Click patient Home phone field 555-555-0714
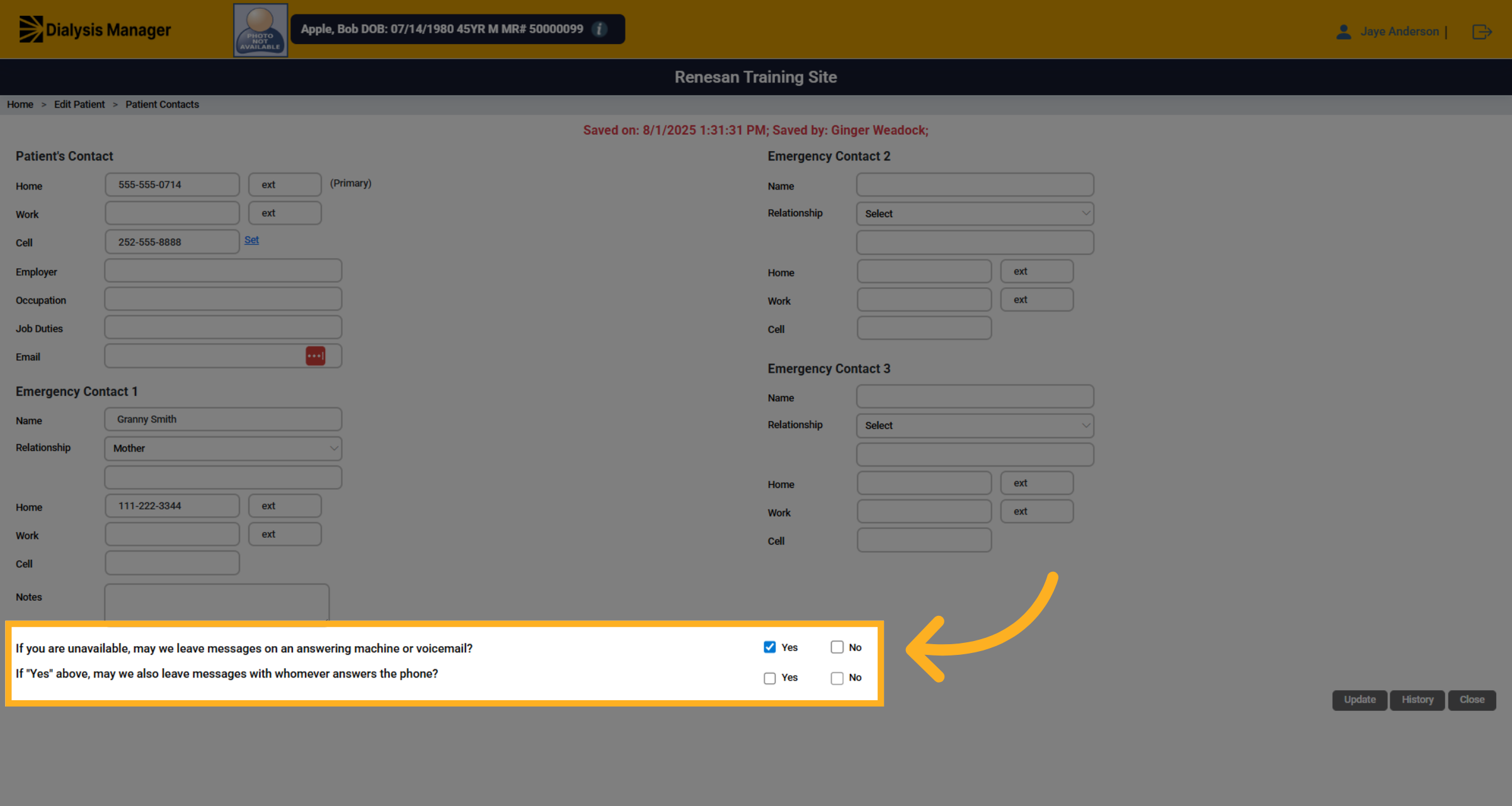 (172, 184)
